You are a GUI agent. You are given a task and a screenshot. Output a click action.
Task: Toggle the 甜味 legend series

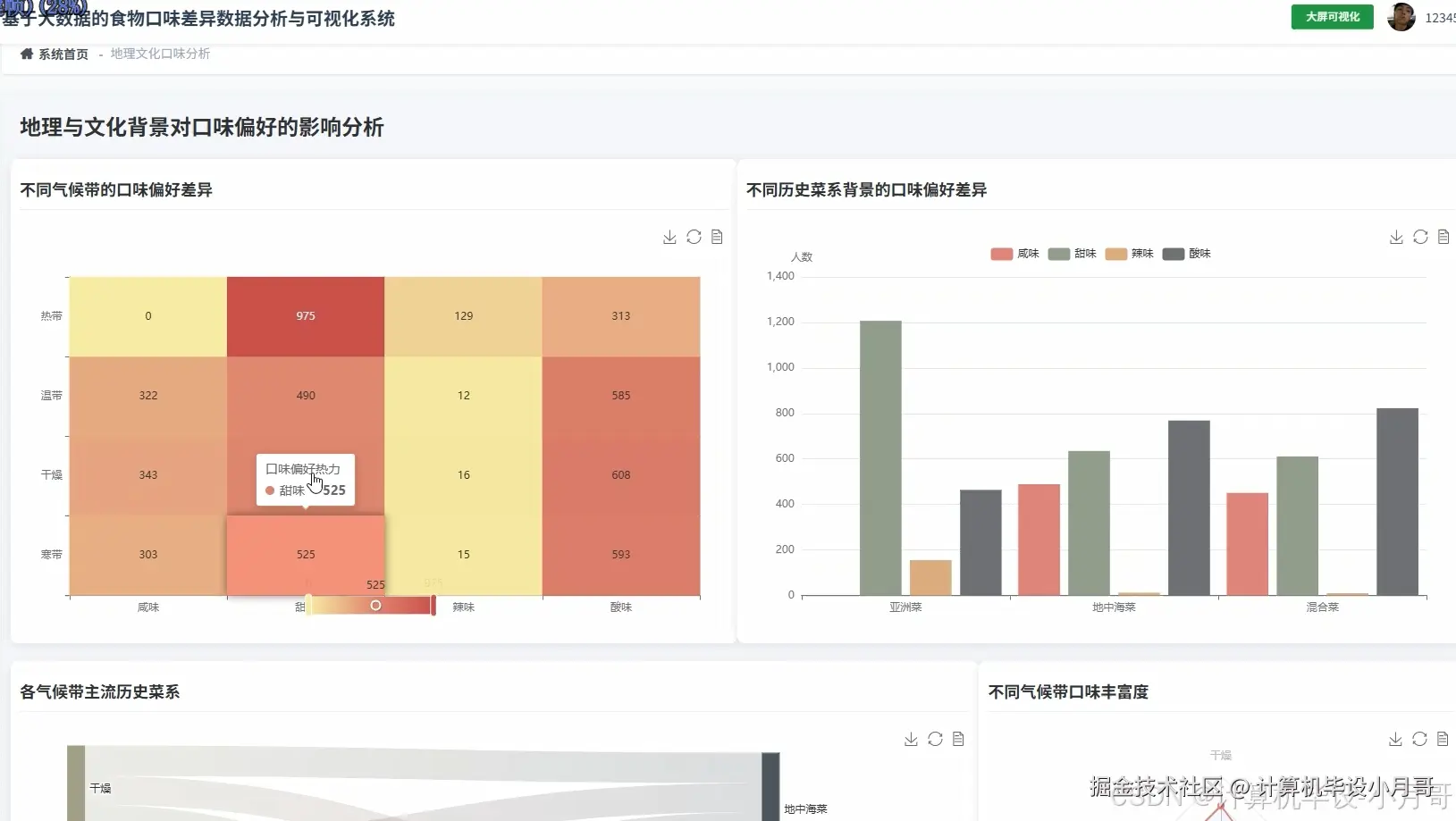pos(1072,254)
